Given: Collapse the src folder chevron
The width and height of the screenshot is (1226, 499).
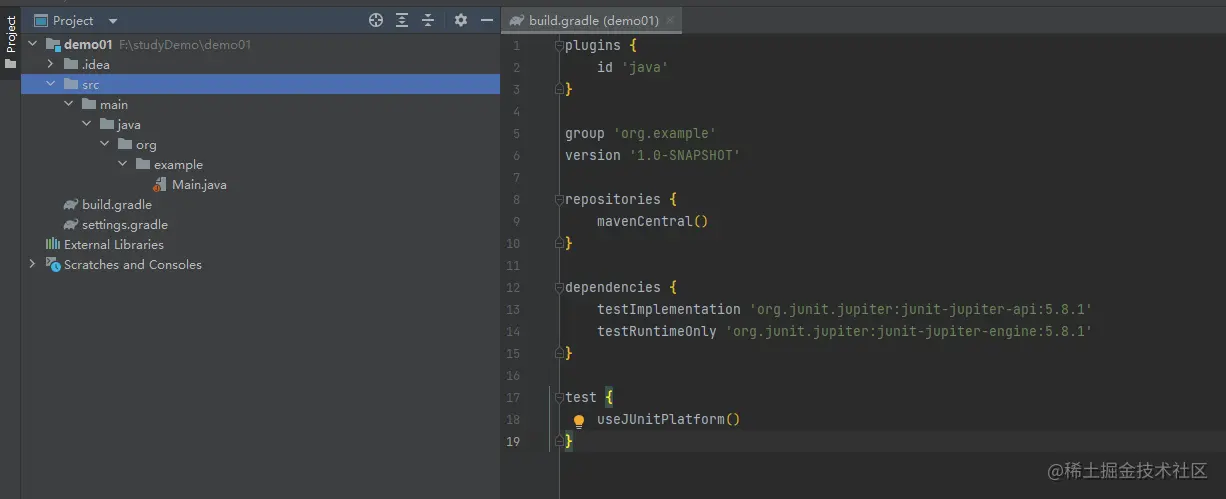Looking at the screenshot, I should coord(51,84).
